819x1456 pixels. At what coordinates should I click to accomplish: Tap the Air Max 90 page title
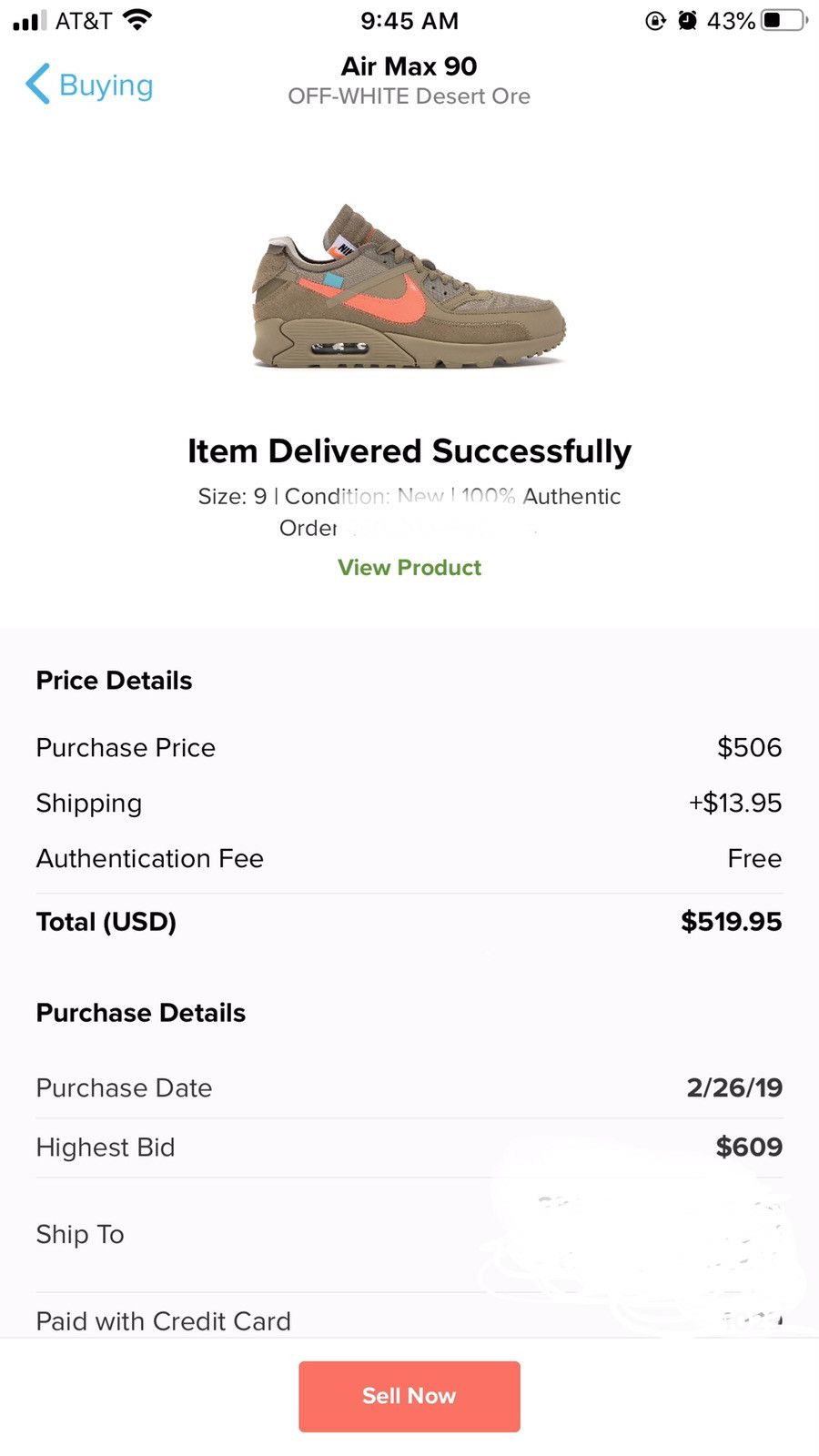tap(409, 66)
